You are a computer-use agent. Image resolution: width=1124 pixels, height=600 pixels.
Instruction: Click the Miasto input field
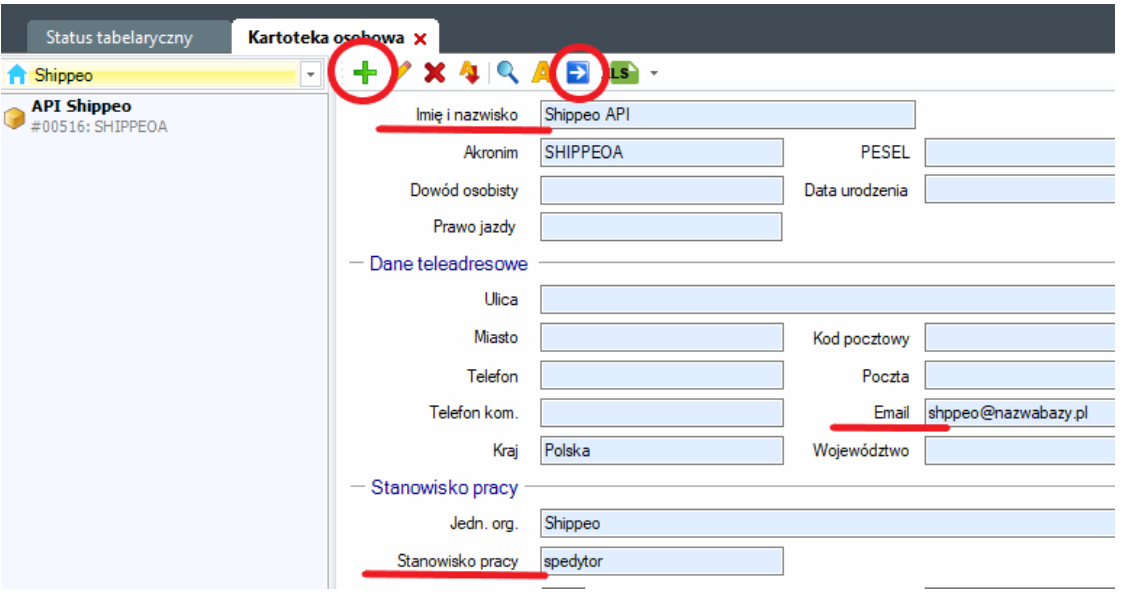662,338
